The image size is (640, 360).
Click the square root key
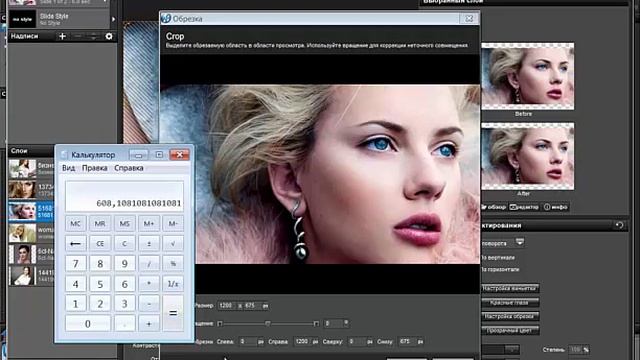(173, 244)
